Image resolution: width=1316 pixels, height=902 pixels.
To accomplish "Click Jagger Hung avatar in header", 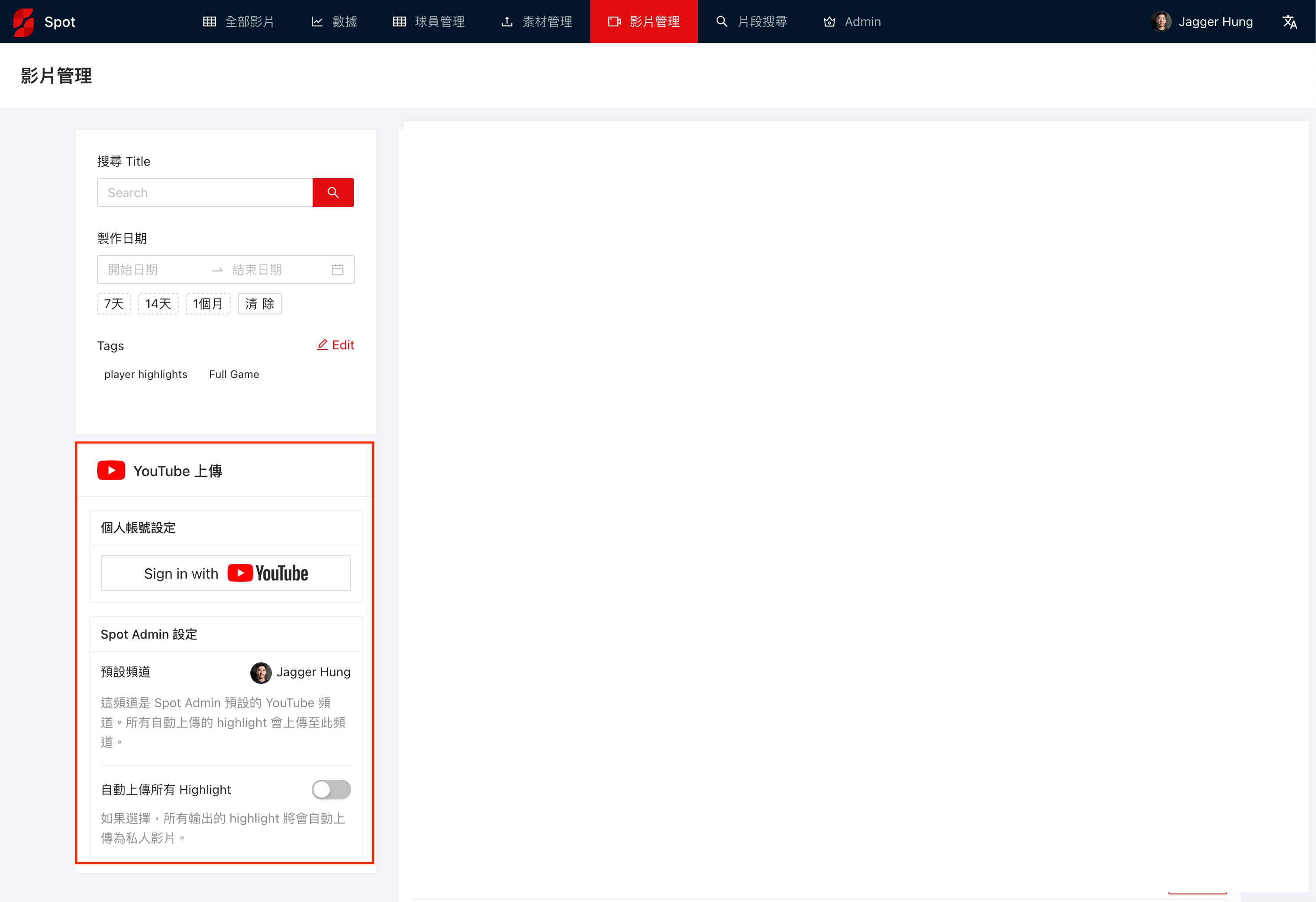I will [x=1161, y=21].
